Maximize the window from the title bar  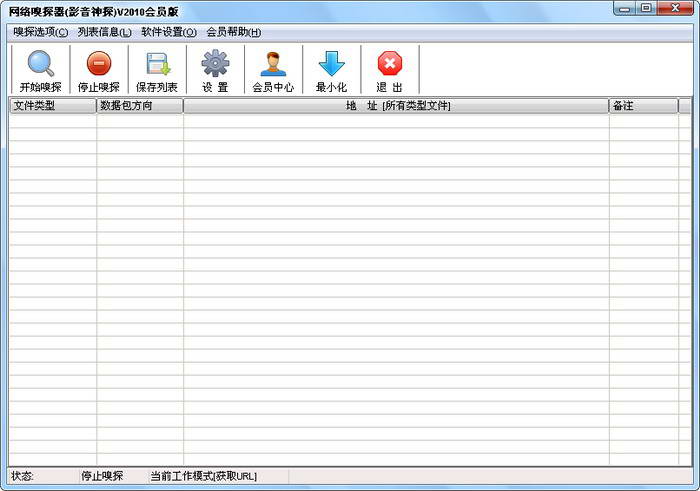[x=646, y=8]
